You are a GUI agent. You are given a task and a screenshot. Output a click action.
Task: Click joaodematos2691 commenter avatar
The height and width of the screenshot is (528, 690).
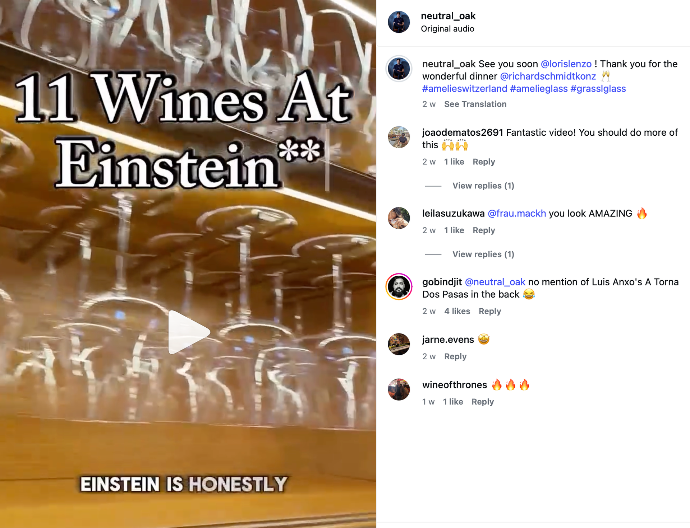point(399,137)
